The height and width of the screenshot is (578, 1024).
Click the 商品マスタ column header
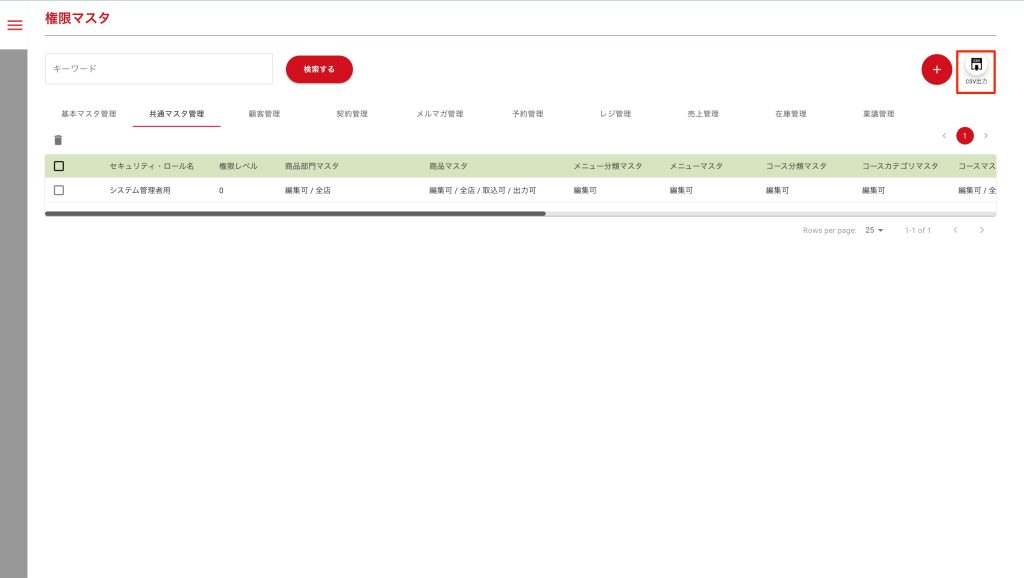[x=448, y=166]
